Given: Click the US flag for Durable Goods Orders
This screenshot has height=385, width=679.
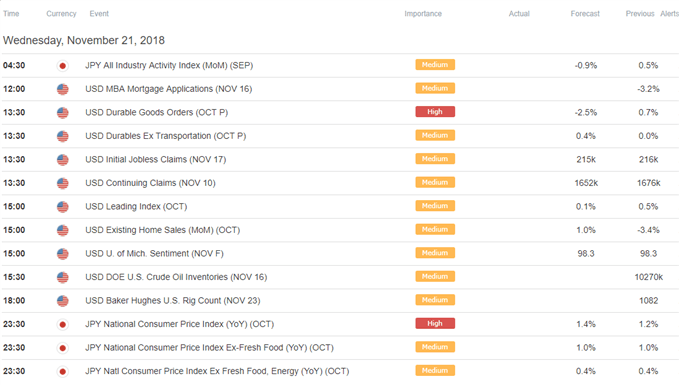Looking at the screenshot, I should tap(63, 113).
